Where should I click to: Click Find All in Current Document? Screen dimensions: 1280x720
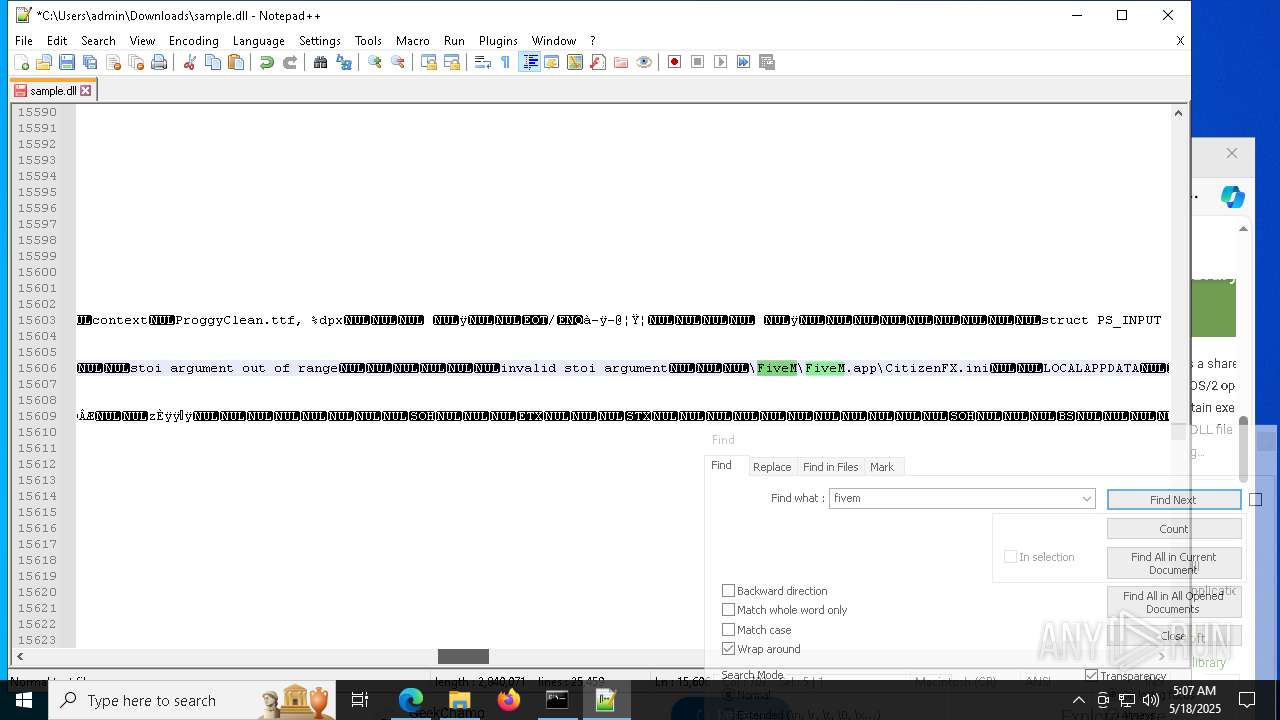click(x=1173, y=563)
